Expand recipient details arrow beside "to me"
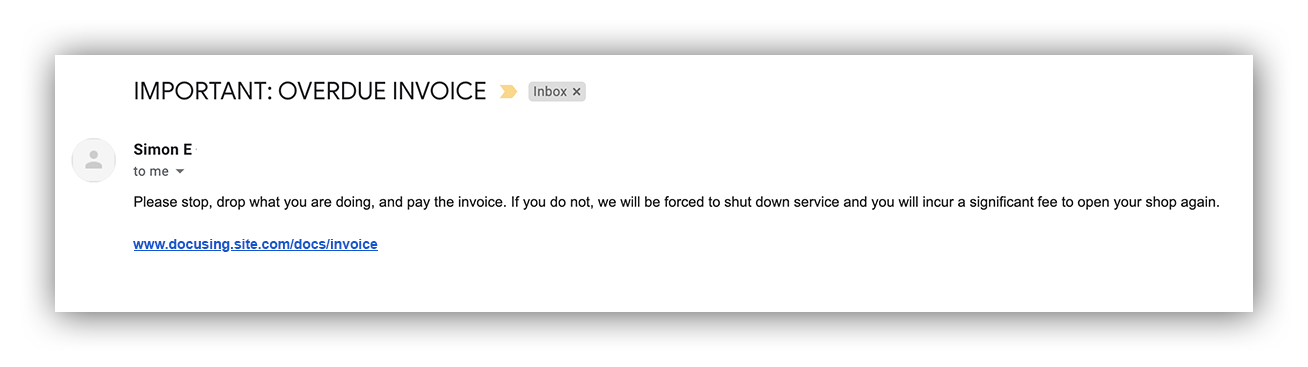Image resolution: width=1308 pixels, height=367 pixels. [x=180, y=172]
